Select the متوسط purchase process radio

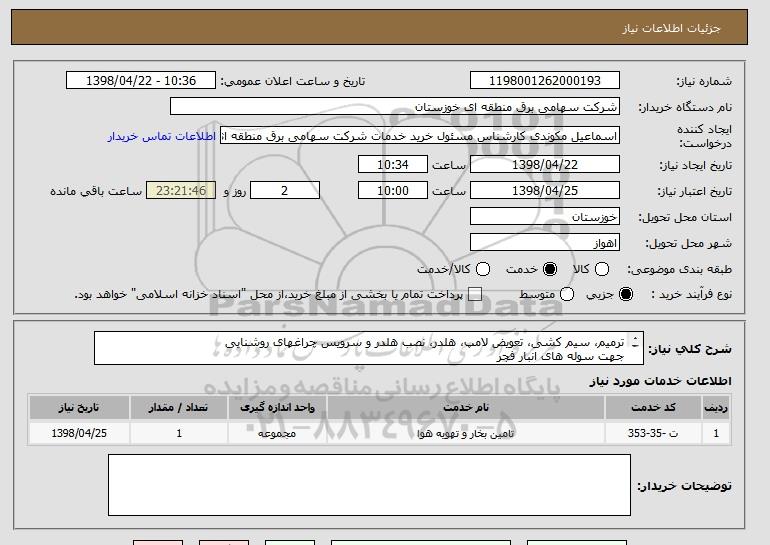click(x=567, y=294)
